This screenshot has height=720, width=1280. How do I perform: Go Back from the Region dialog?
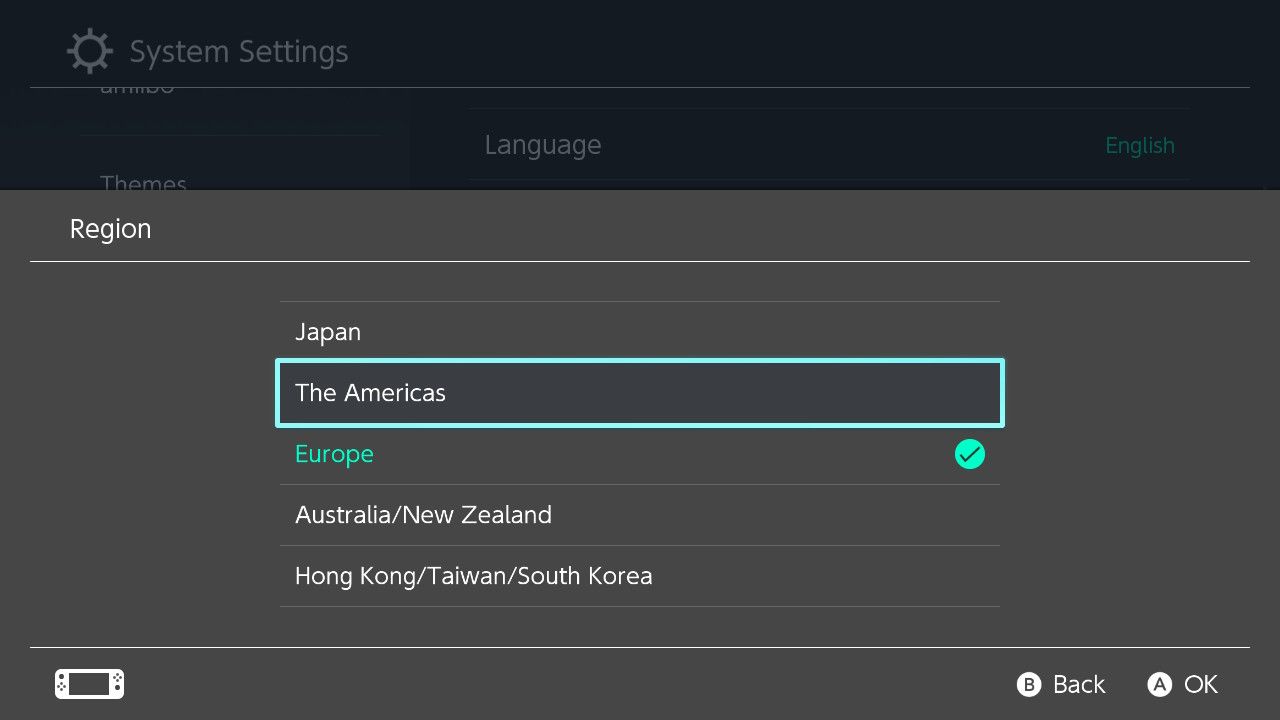tap(1060, 684)
